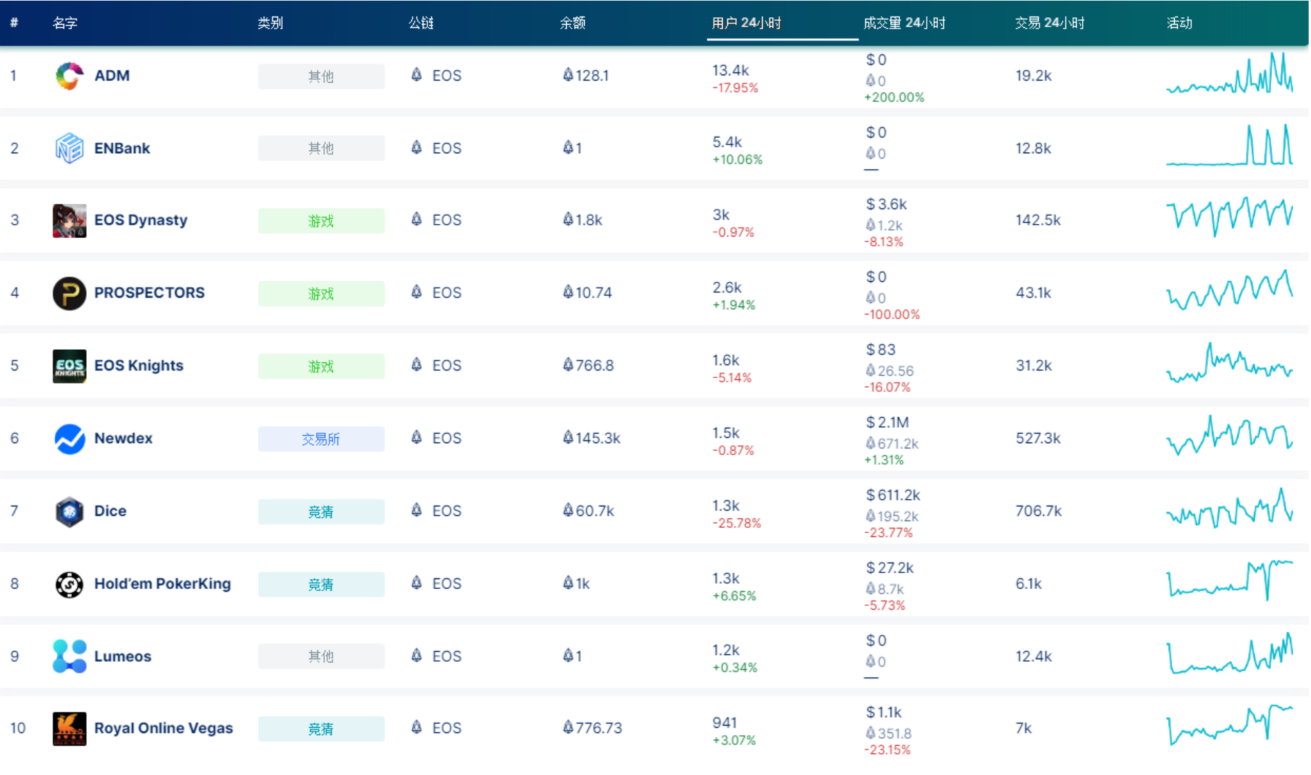Click the $611.2k volume value for Dice
The image size is (1311, 775).
[893, 495]
